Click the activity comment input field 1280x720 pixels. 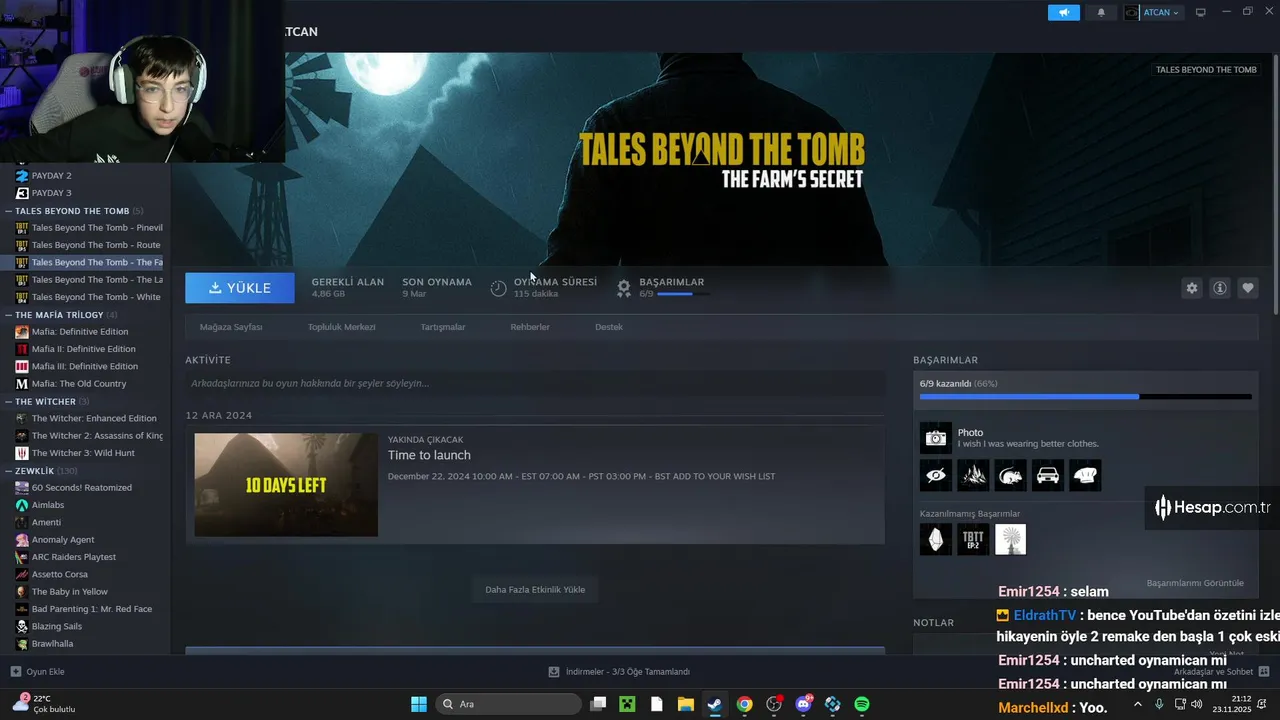[x=535, y=383]
